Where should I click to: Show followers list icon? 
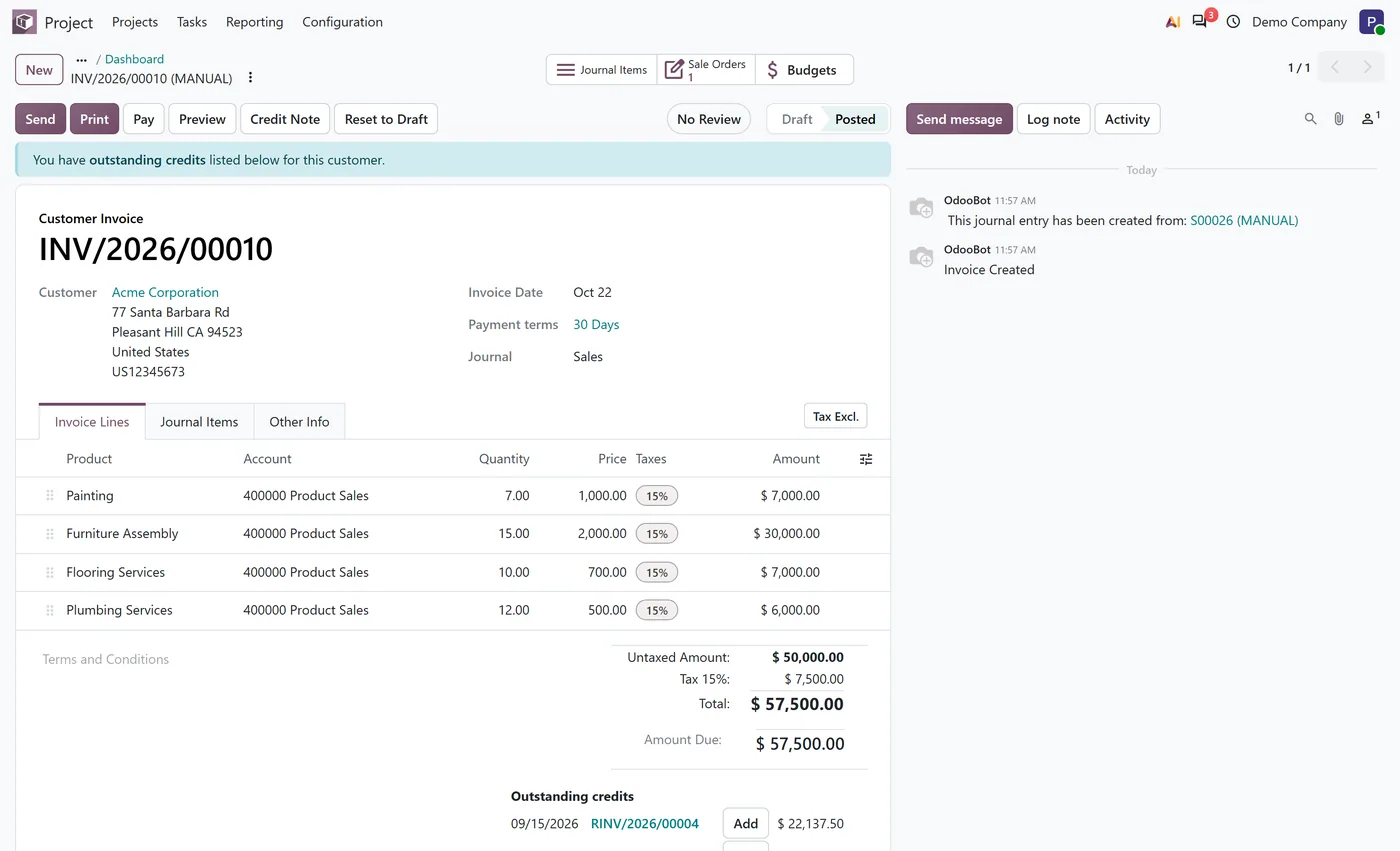click(1370, 119)
